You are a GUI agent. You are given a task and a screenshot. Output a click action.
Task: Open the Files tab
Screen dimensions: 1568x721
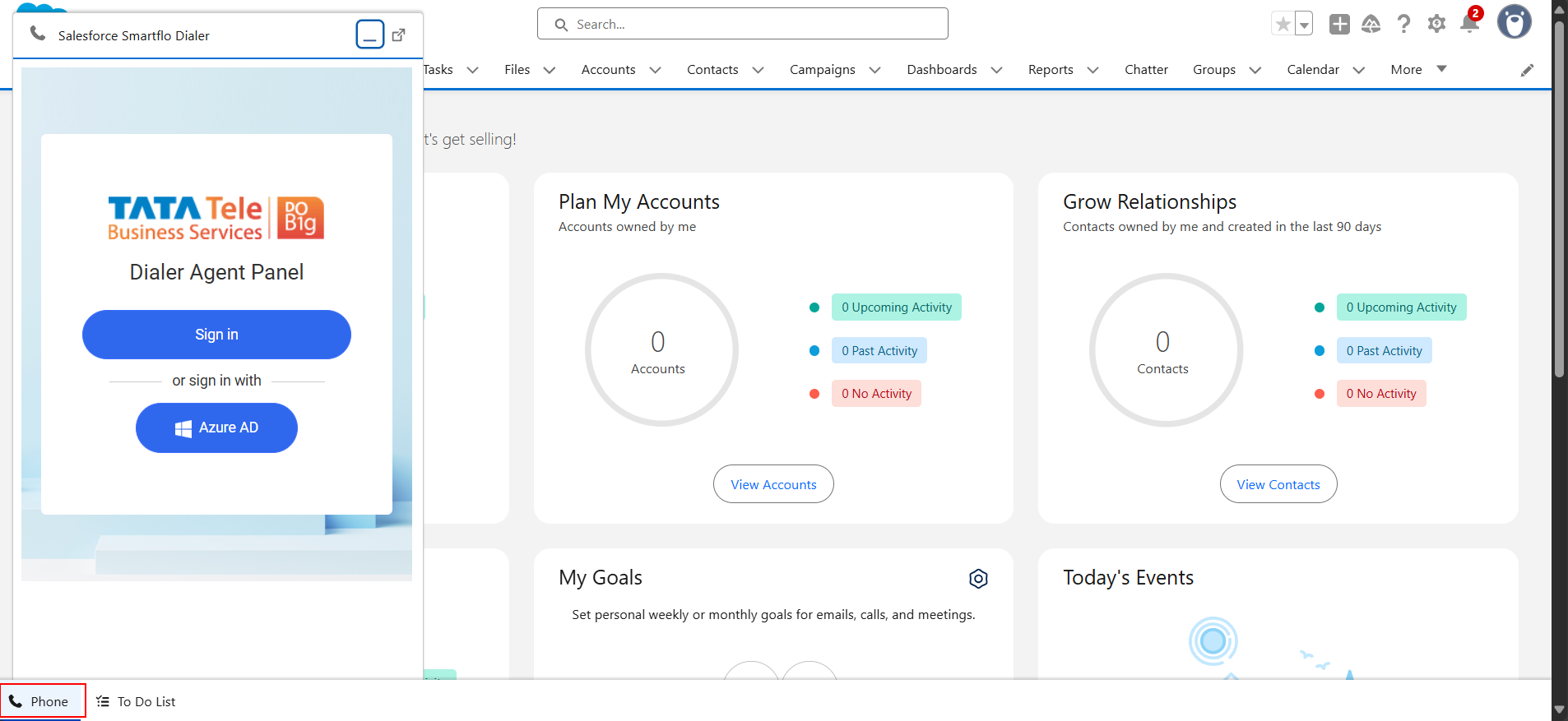pos(517,70)
